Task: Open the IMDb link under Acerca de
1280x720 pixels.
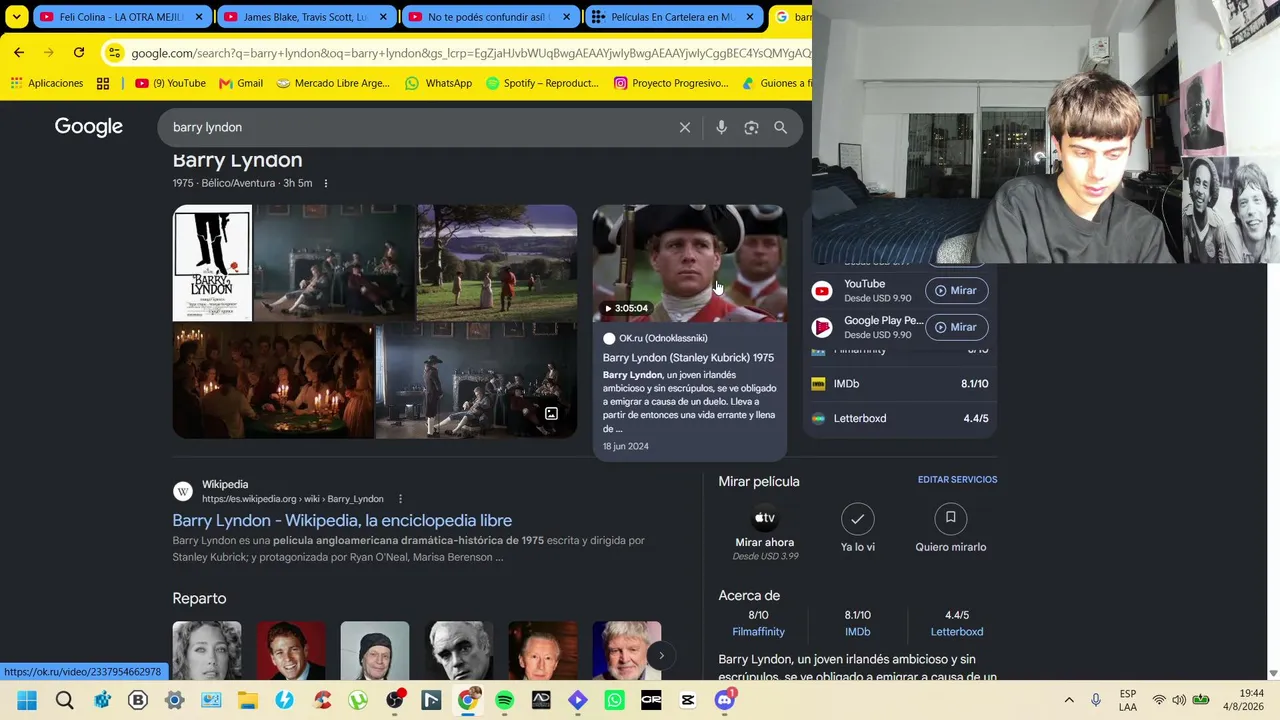Action: [x=858, y=632]
